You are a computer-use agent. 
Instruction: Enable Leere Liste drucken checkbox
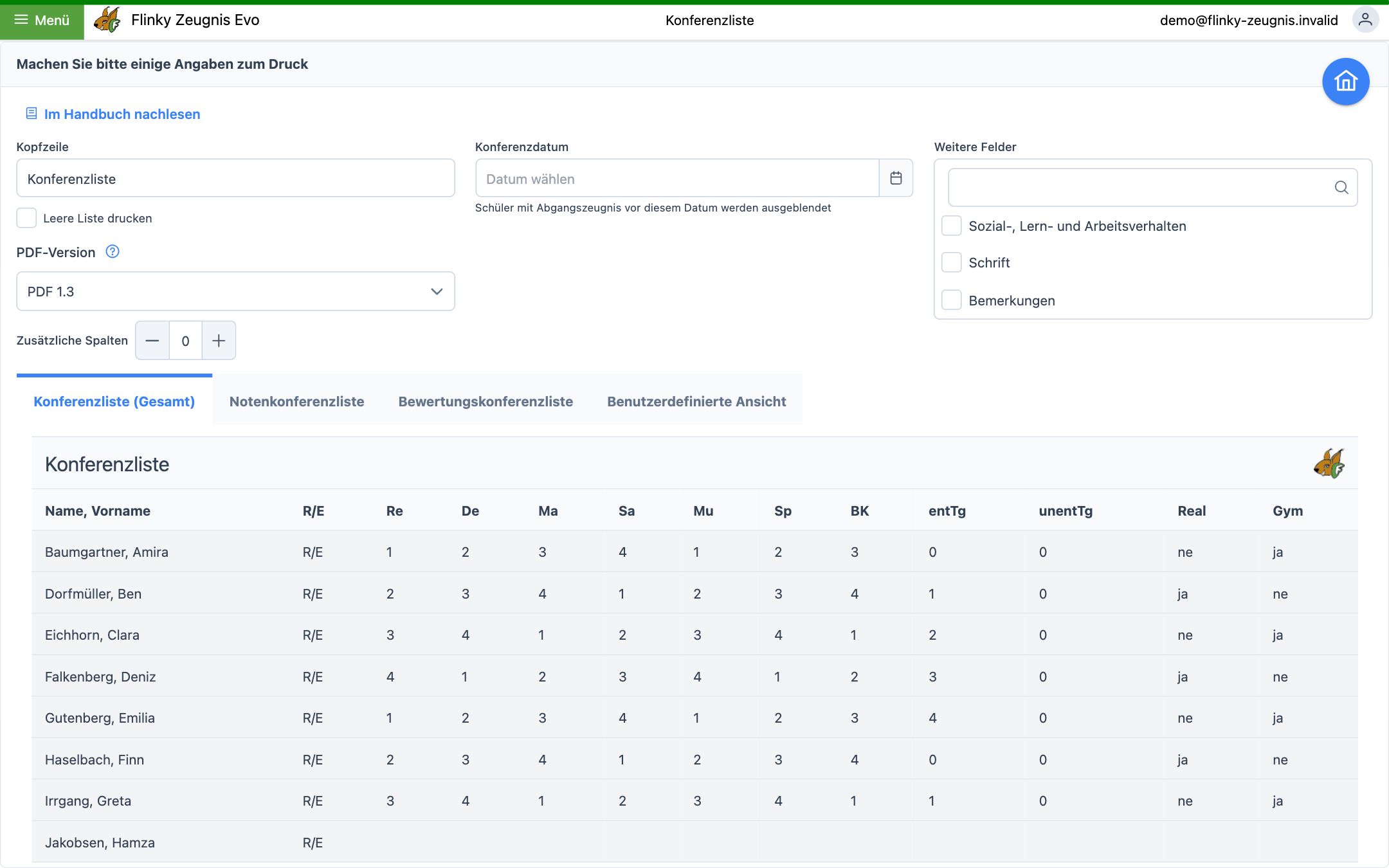(26, 218)
